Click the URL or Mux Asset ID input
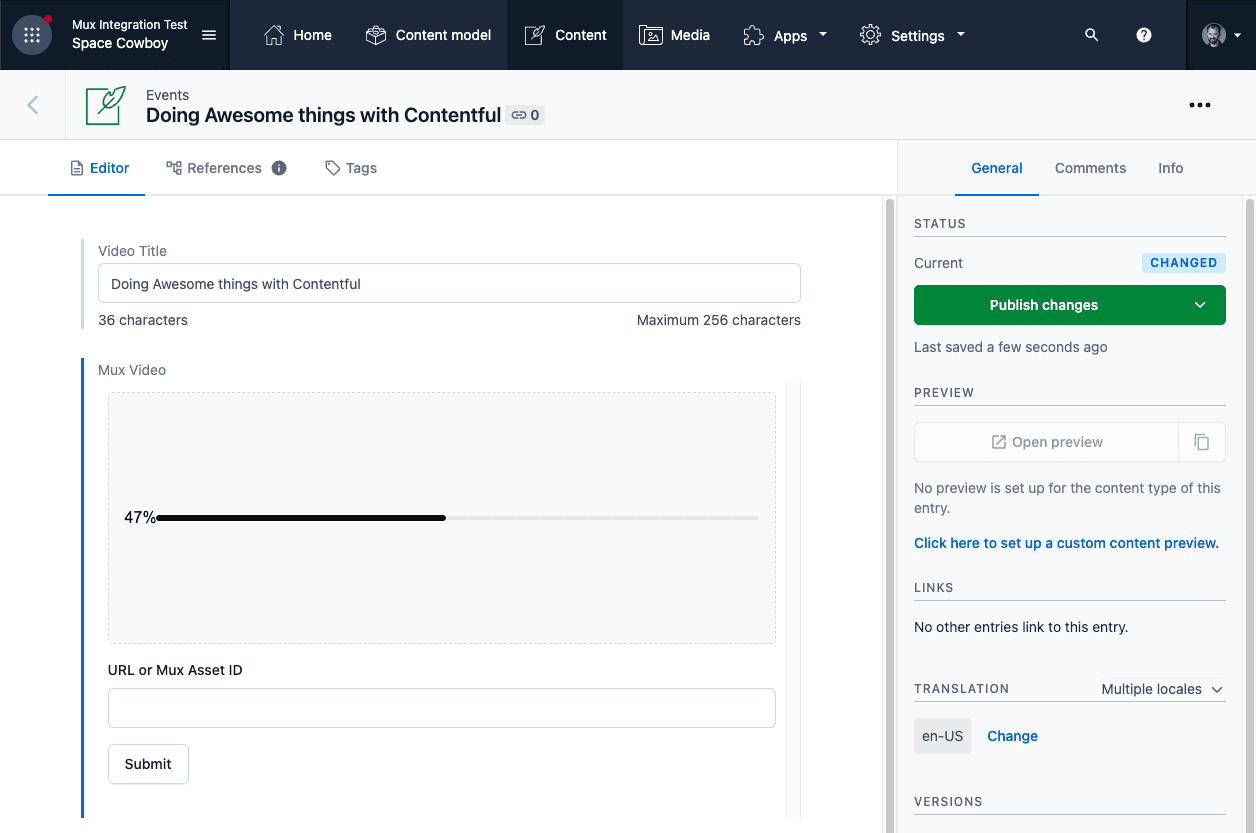 [441, 708]
